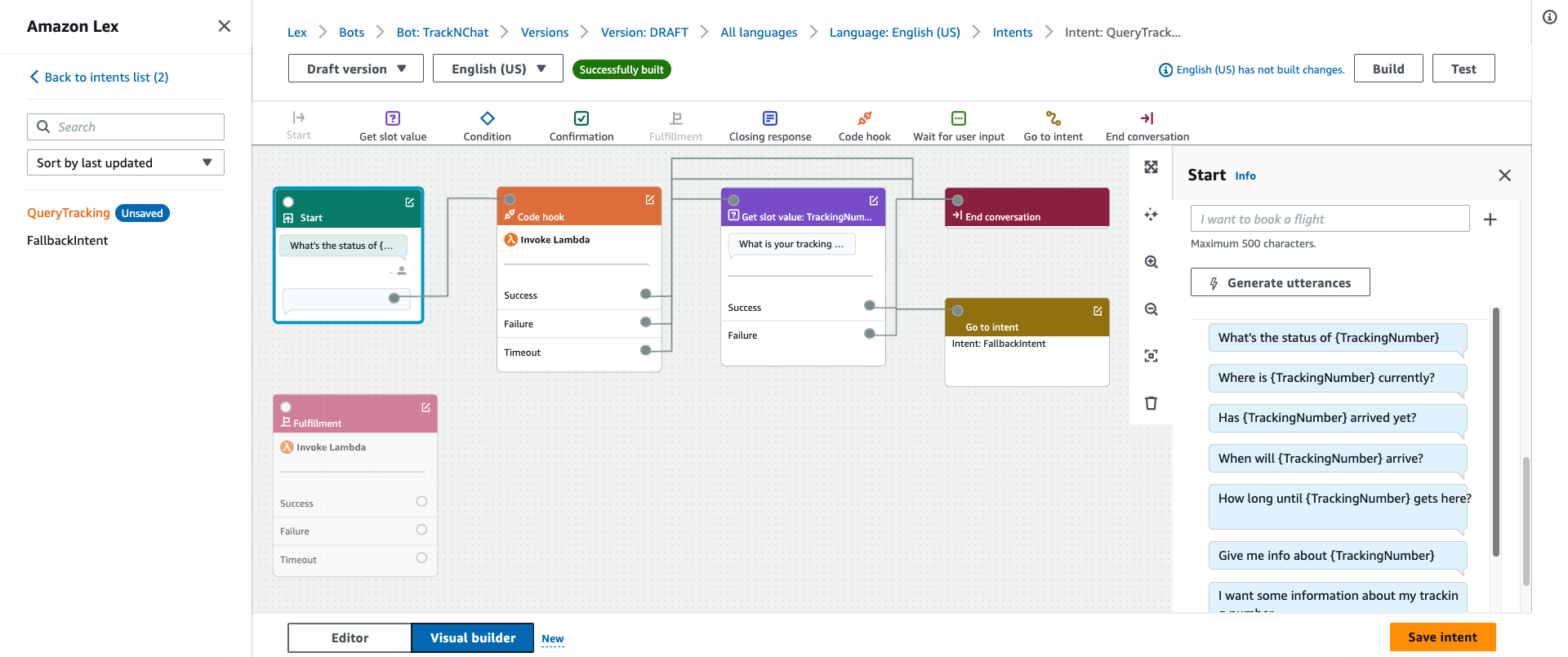
Task: Add a Confirmation block from toolbar
Action: 581,126
